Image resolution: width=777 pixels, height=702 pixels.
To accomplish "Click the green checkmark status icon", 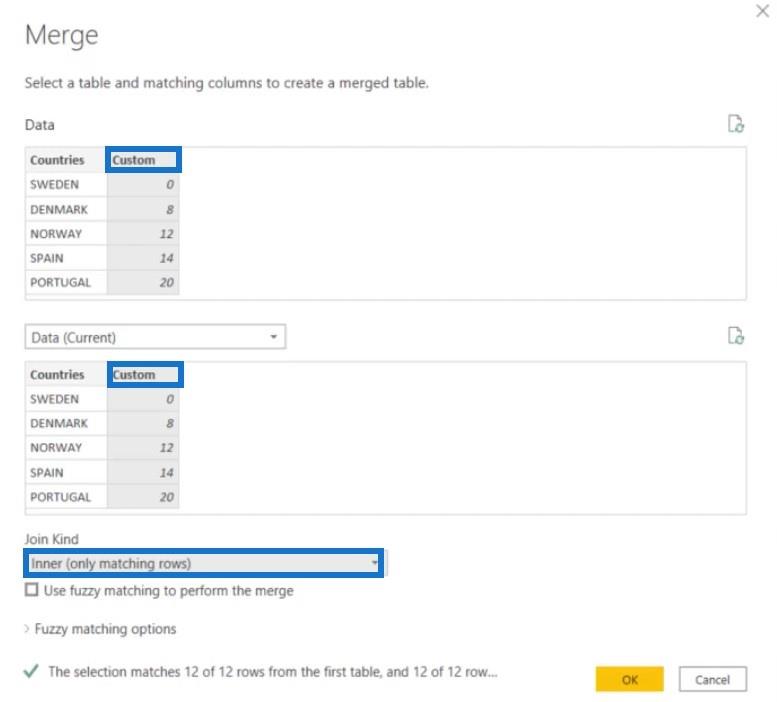I will (31, 671).
